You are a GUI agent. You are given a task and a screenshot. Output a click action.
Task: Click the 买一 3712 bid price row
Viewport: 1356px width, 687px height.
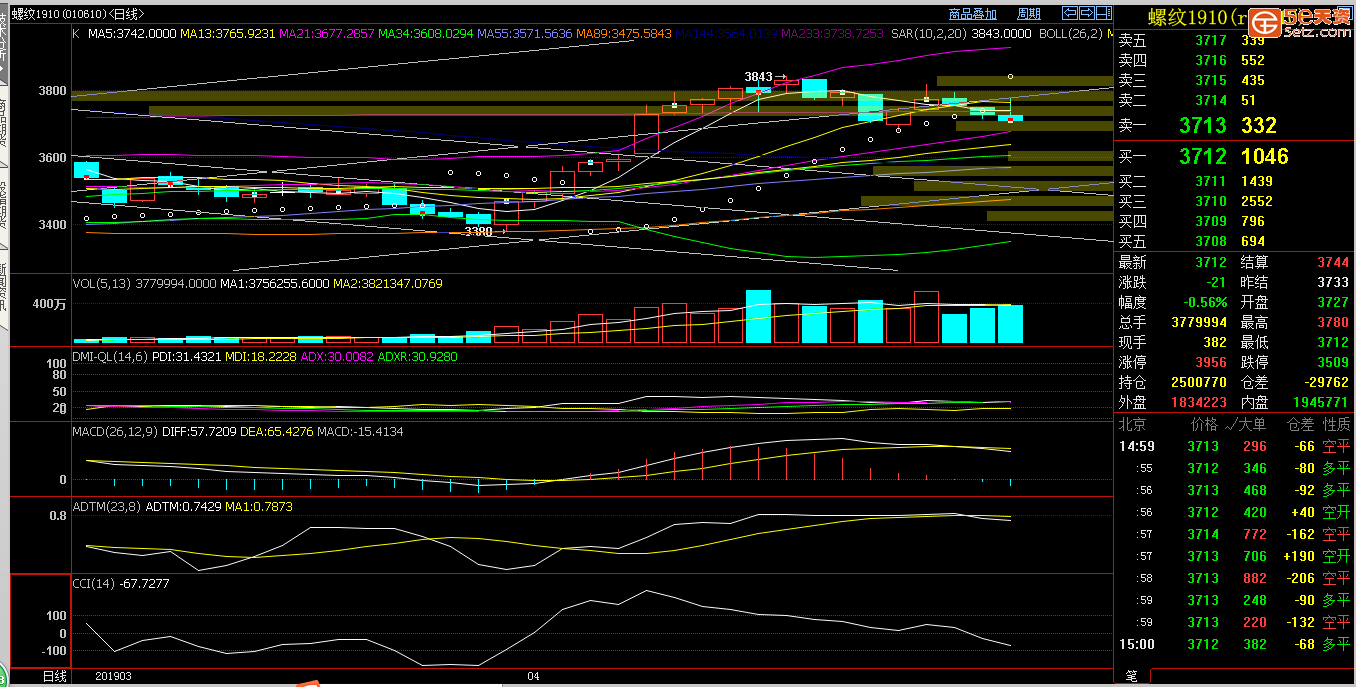tap(1233, 156)
